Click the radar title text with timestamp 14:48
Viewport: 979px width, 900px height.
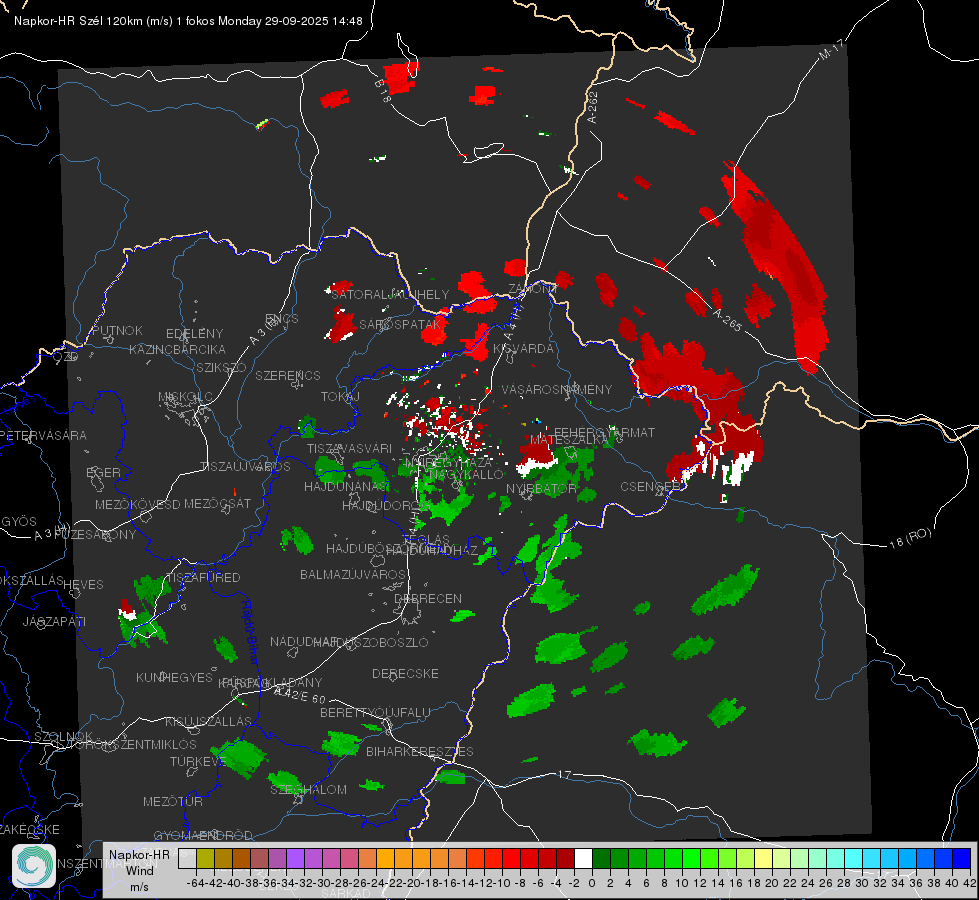click(188, 21)
